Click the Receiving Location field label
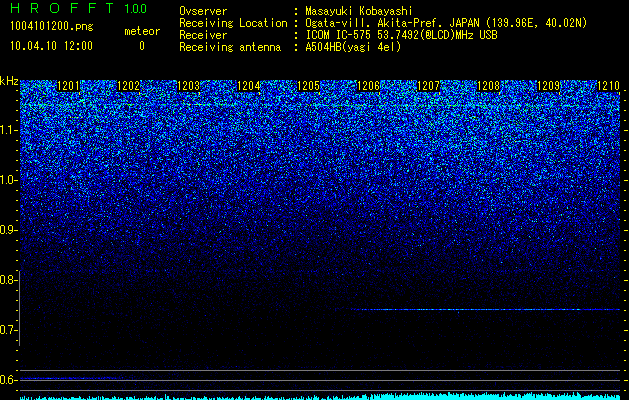Viewport: 629px width, 400px height. click(233, 23)
